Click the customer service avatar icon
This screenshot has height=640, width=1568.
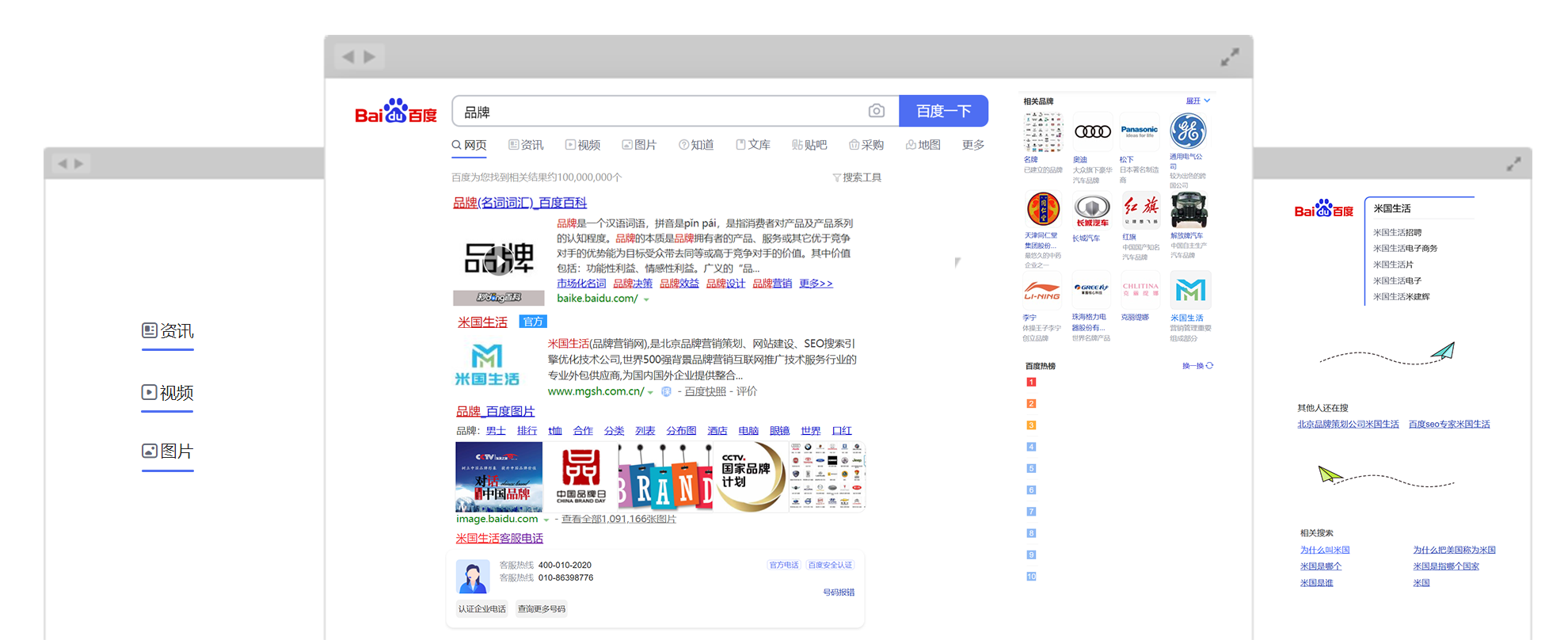click(x=473, y=576)
